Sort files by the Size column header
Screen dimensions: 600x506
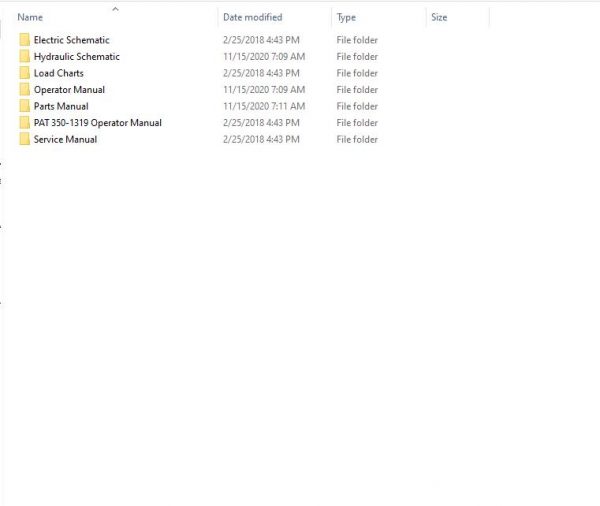[439, 17]
